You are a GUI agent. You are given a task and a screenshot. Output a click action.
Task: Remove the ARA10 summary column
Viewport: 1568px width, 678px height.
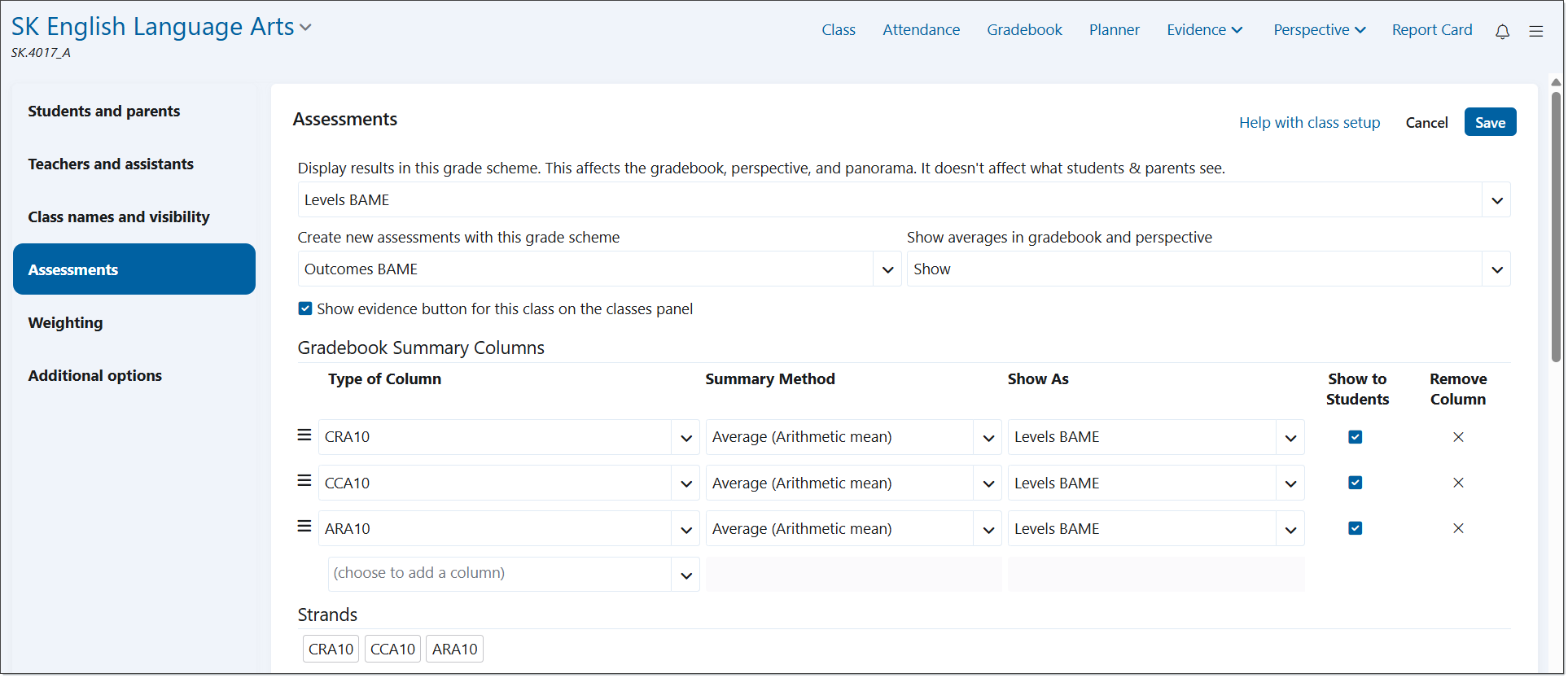(1458, 528)
